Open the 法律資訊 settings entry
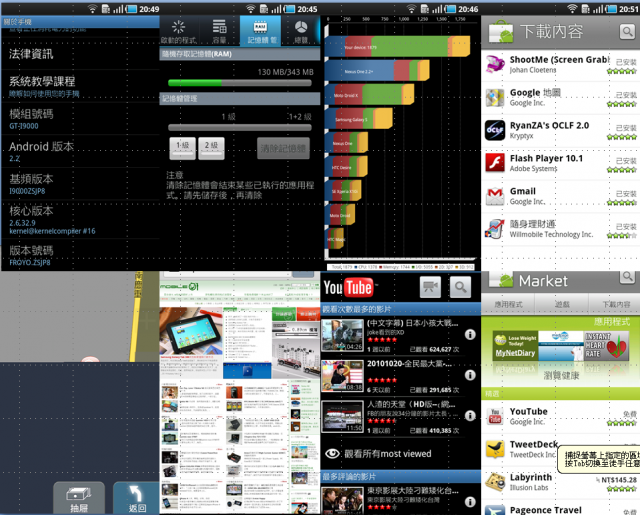The width and height of the screenshot is (640, 515). click(x=80, y=53)
